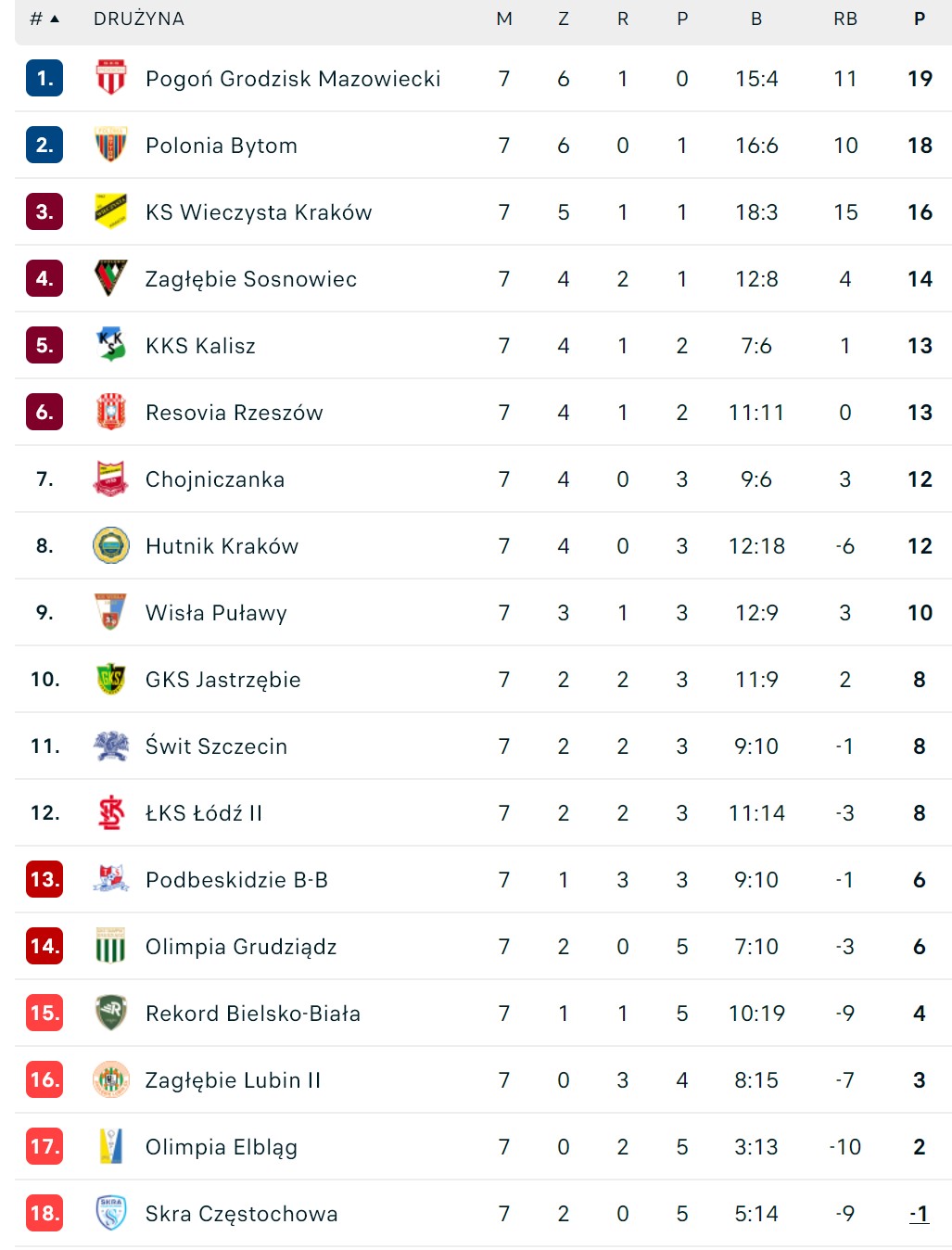Click Skra Częstochowa underlined -1 points
Viewport: 952px width, 1250px height.
pos(919,1213)
